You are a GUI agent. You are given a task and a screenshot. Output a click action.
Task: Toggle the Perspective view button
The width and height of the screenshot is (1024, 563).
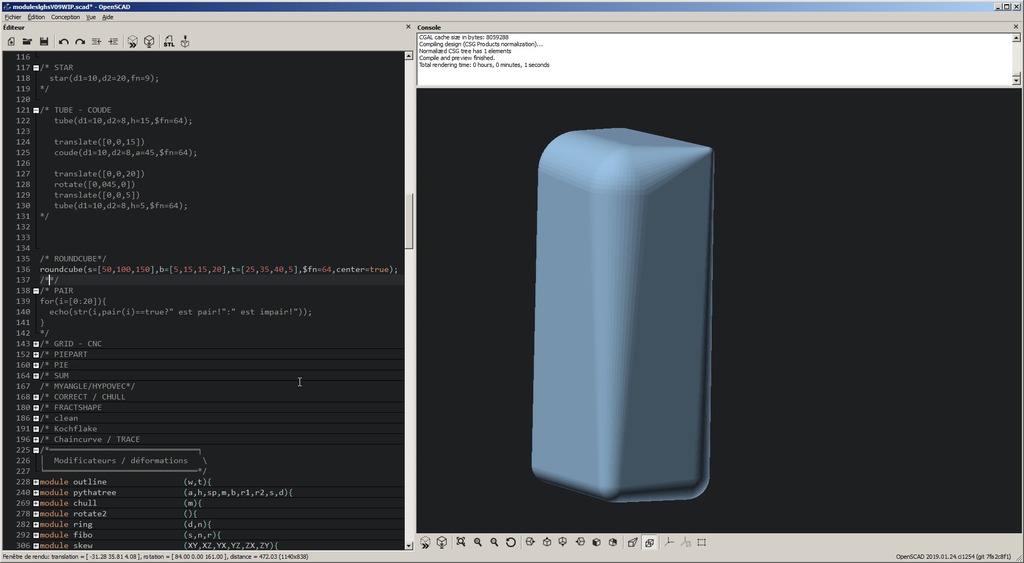(x=632, y=542)
